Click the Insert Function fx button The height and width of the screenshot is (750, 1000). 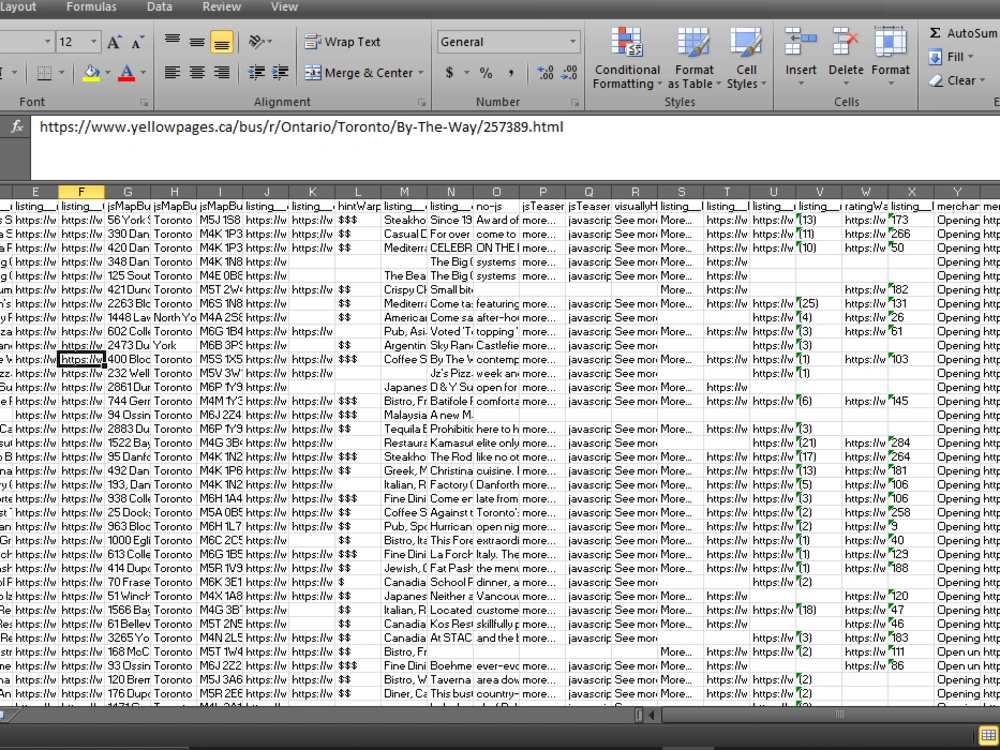tap(17, 126)
